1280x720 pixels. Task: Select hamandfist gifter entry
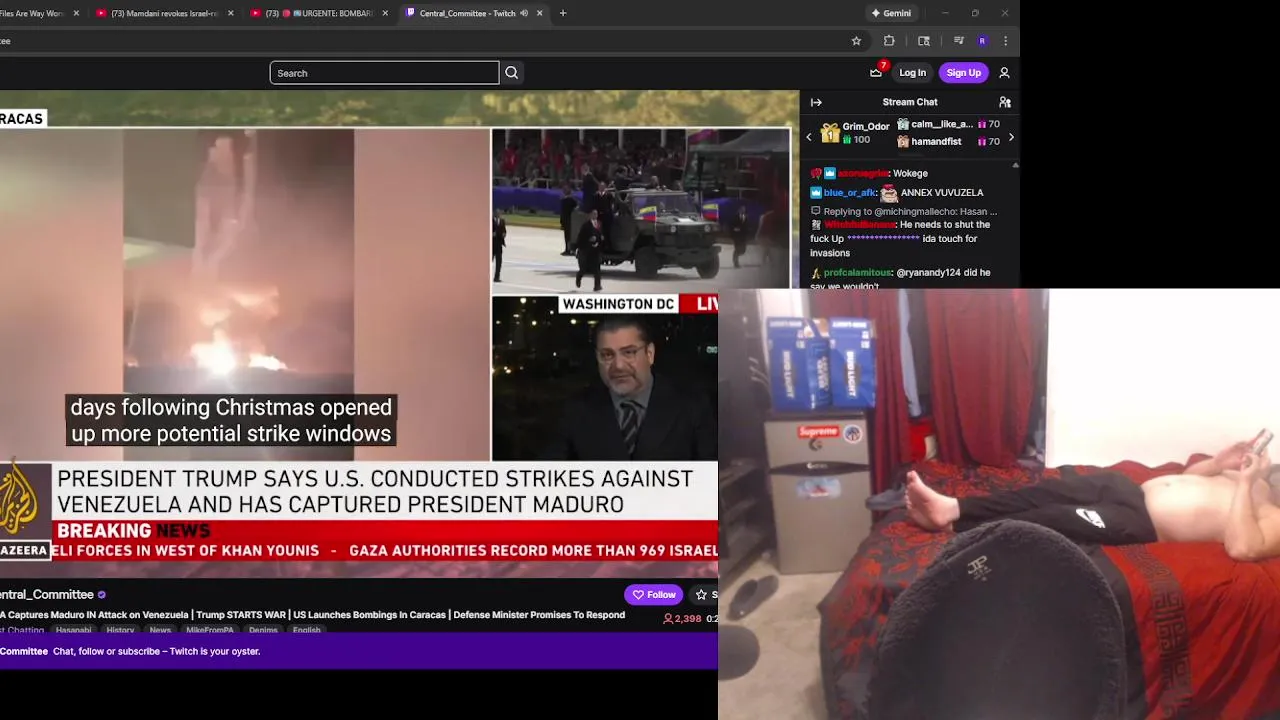[948, 142]
